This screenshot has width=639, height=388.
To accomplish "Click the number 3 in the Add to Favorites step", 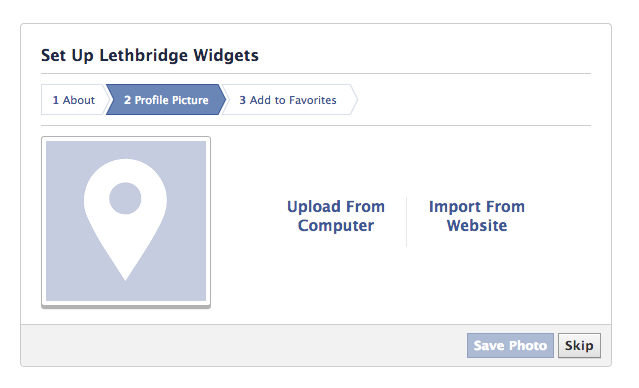I will (242, 100).
